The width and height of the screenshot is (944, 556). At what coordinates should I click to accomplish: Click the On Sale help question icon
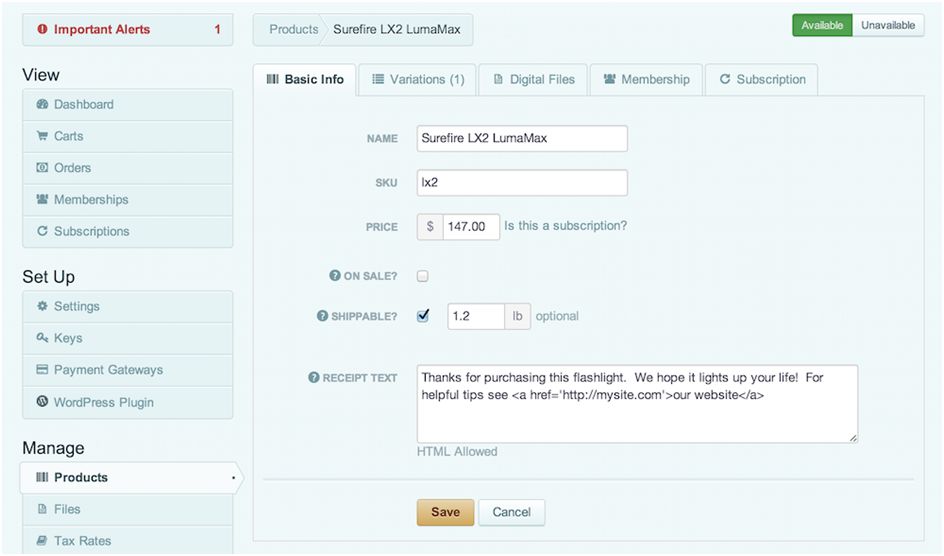click(335, 276)
